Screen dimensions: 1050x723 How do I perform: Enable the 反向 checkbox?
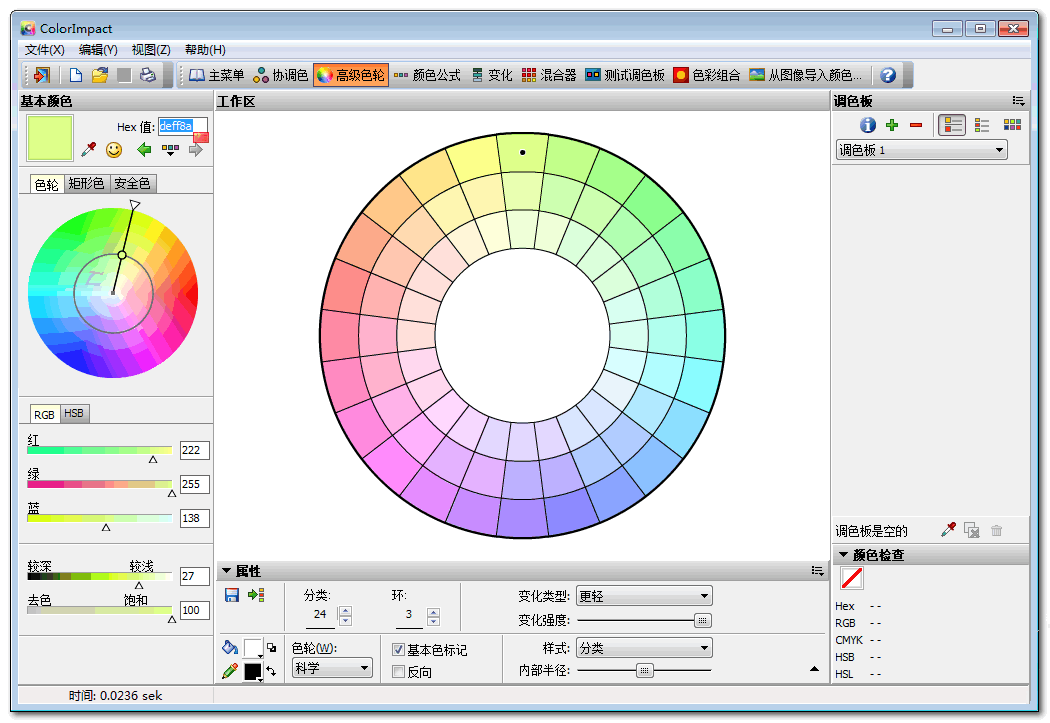point(397,670)
